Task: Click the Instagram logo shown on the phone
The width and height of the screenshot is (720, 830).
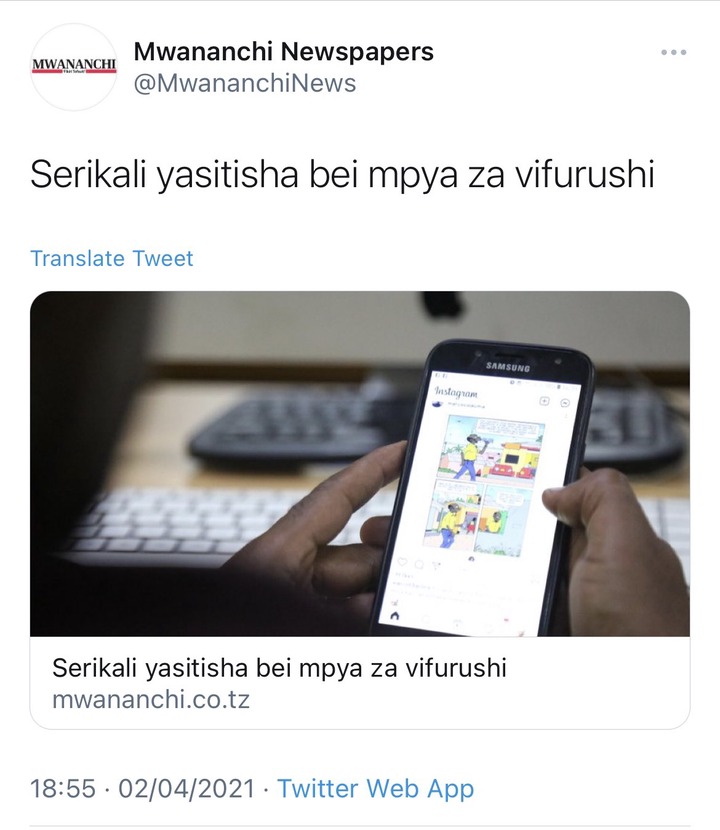Action: 455,392
